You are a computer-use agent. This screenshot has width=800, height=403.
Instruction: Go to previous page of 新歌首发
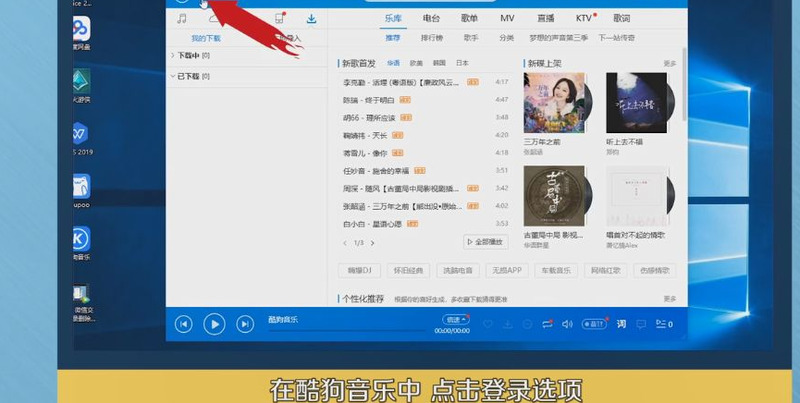coord(345,243)
